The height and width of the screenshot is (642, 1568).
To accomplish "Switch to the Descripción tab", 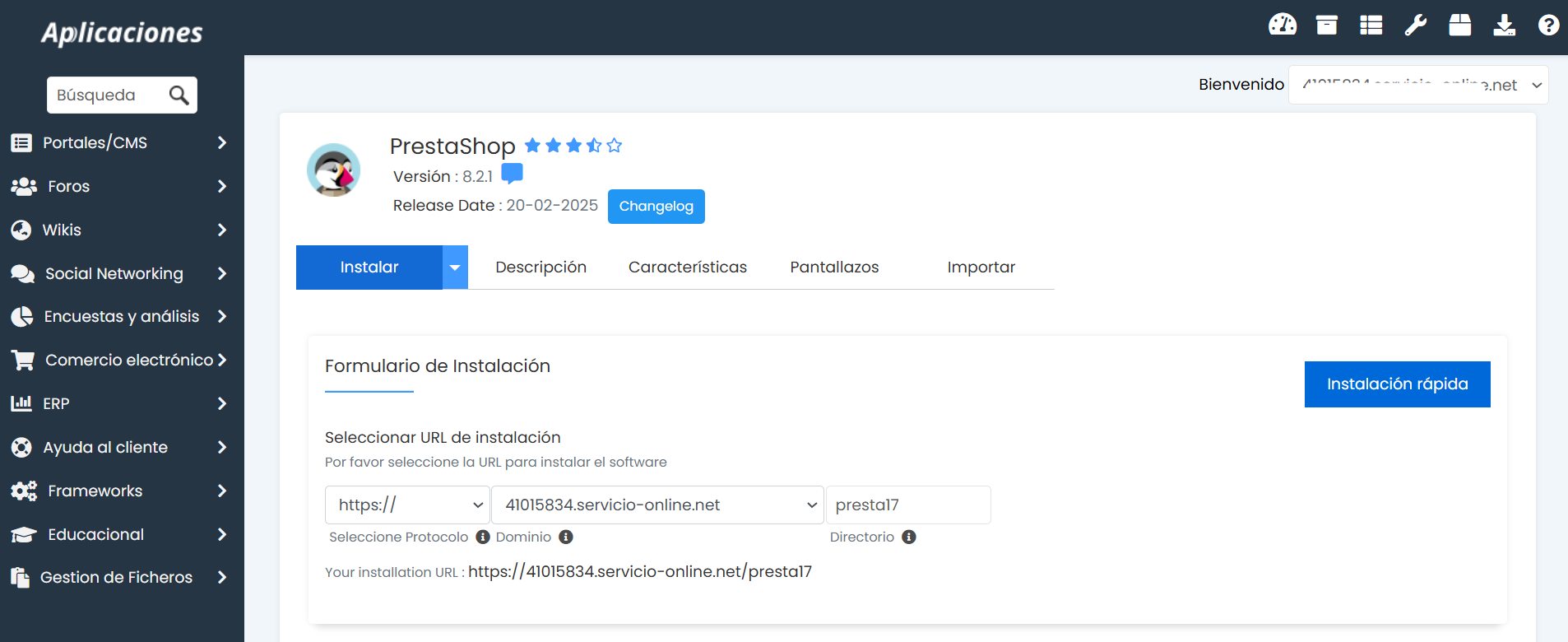I will [541, 267].
